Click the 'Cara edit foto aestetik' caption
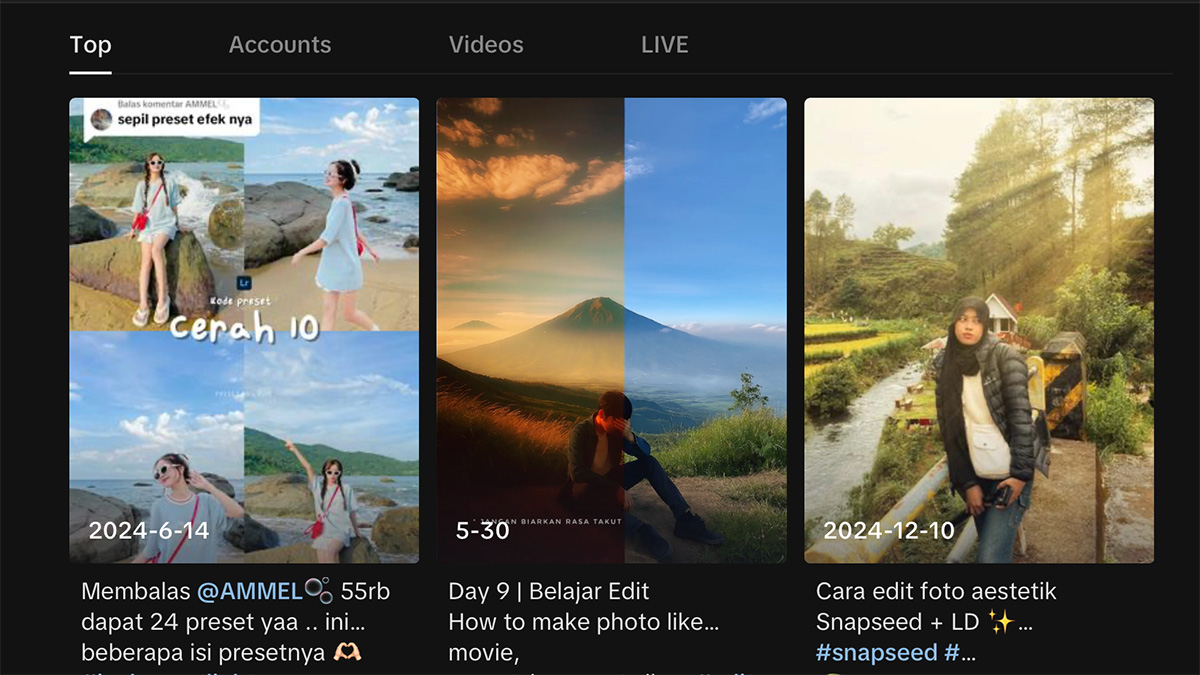The image size is (1200, 675). (936, 591)
